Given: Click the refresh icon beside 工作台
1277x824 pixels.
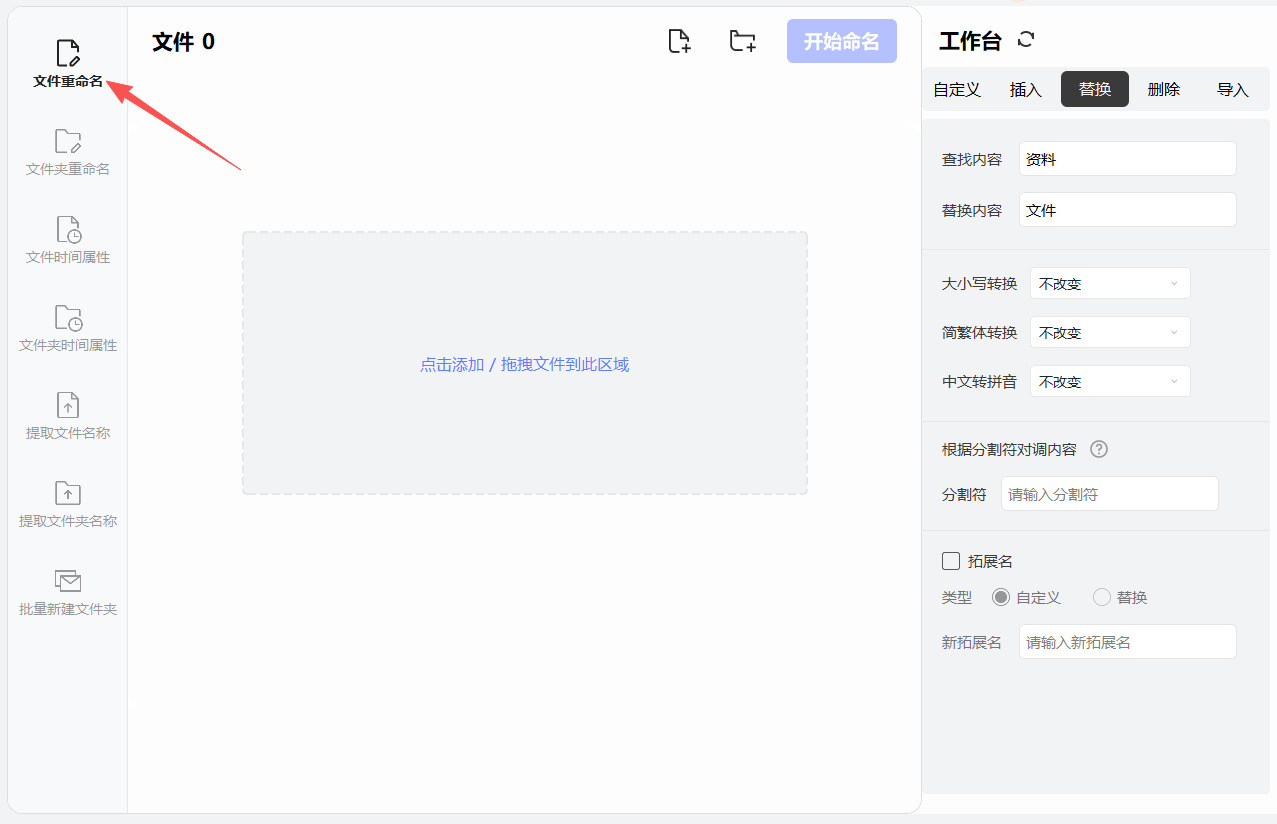Looking at the screenshot, I should 1026,40.
